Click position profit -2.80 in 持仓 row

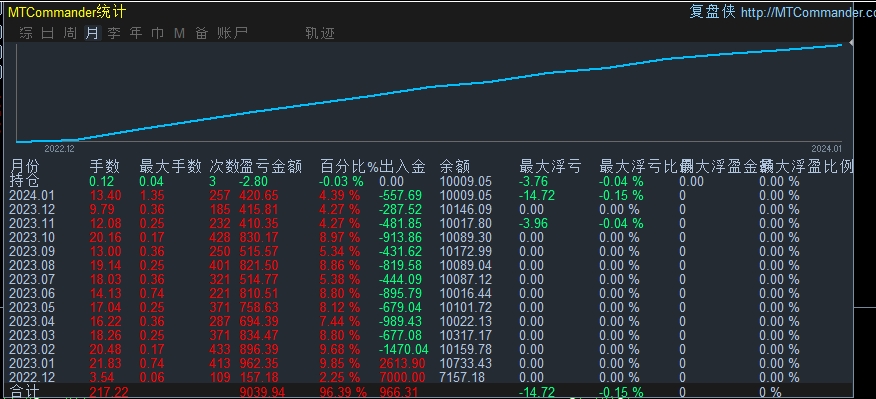(254, 181)
